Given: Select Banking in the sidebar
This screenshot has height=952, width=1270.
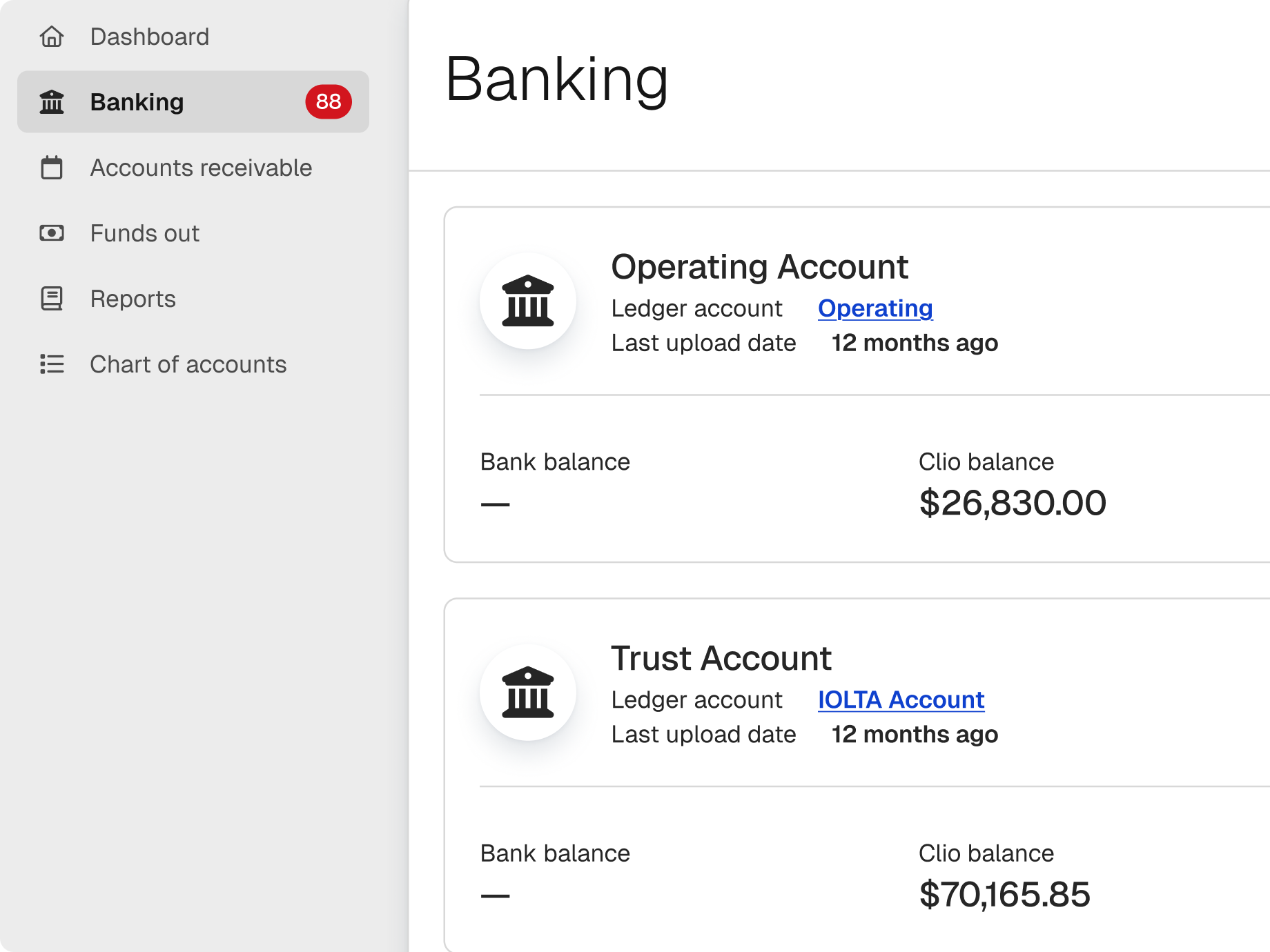Looking at the screenshot, I should (x=193, y=102).
